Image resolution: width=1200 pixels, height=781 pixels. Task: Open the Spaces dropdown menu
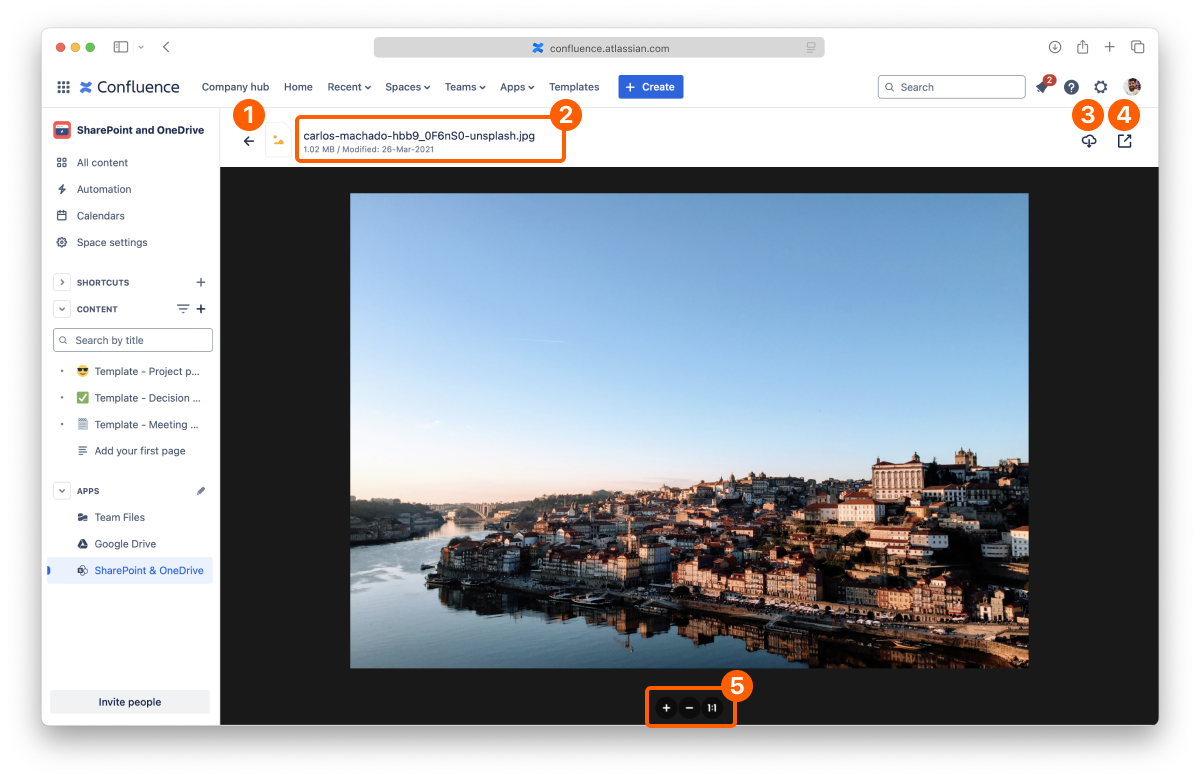point(407,87)
